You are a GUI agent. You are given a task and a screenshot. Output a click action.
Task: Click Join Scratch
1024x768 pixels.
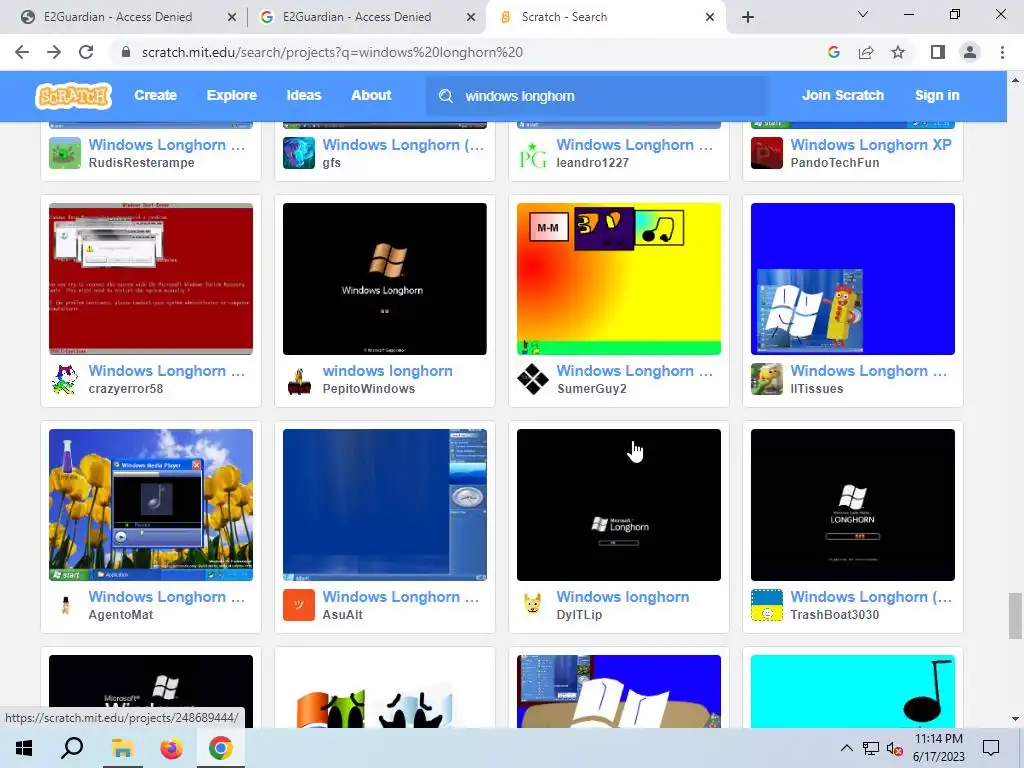842,95
